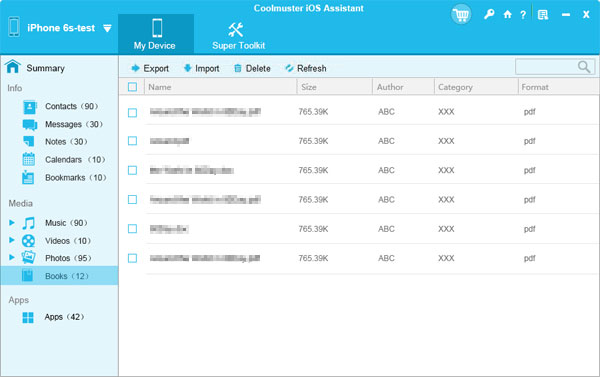The width and height of the screenshot is (600, 377).
Task: Click the Bookmarks icon in sidebar
Action: click(28, 177)
